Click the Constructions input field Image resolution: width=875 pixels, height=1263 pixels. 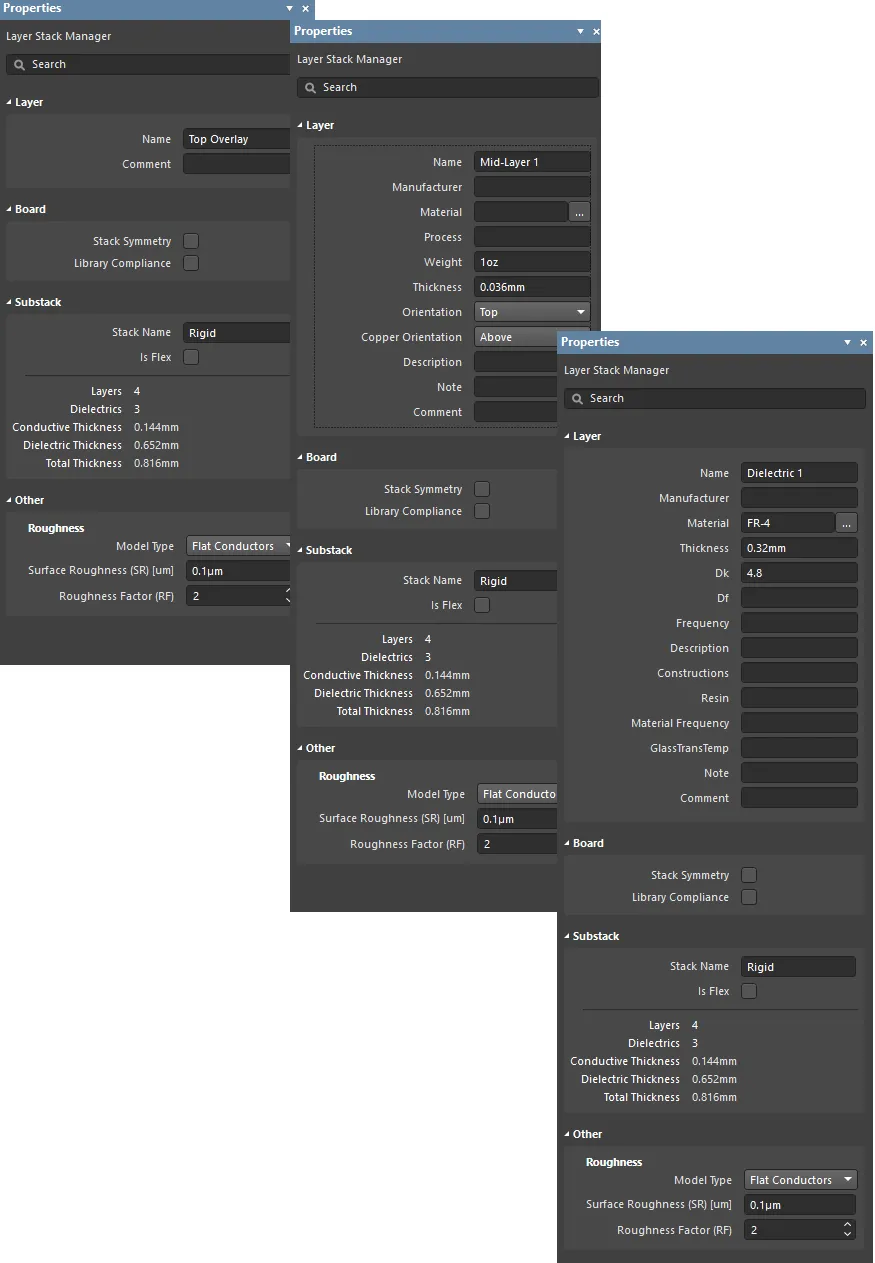(x=800, y=673)
